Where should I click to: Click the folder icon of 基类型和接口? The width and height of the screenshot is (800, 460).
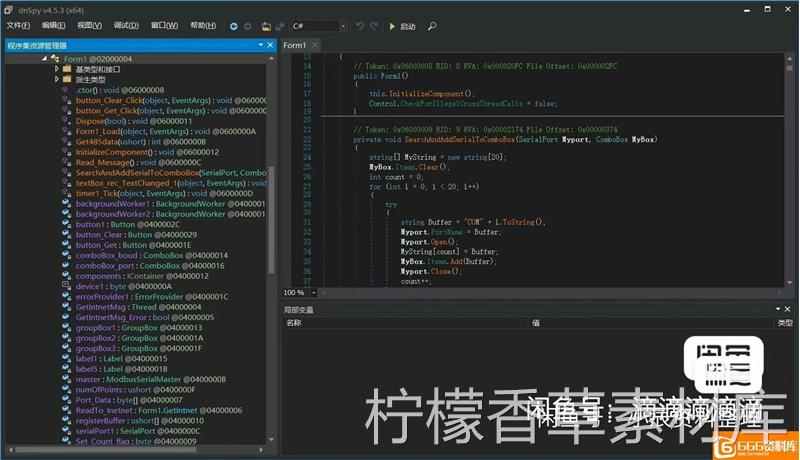(67, 69)
